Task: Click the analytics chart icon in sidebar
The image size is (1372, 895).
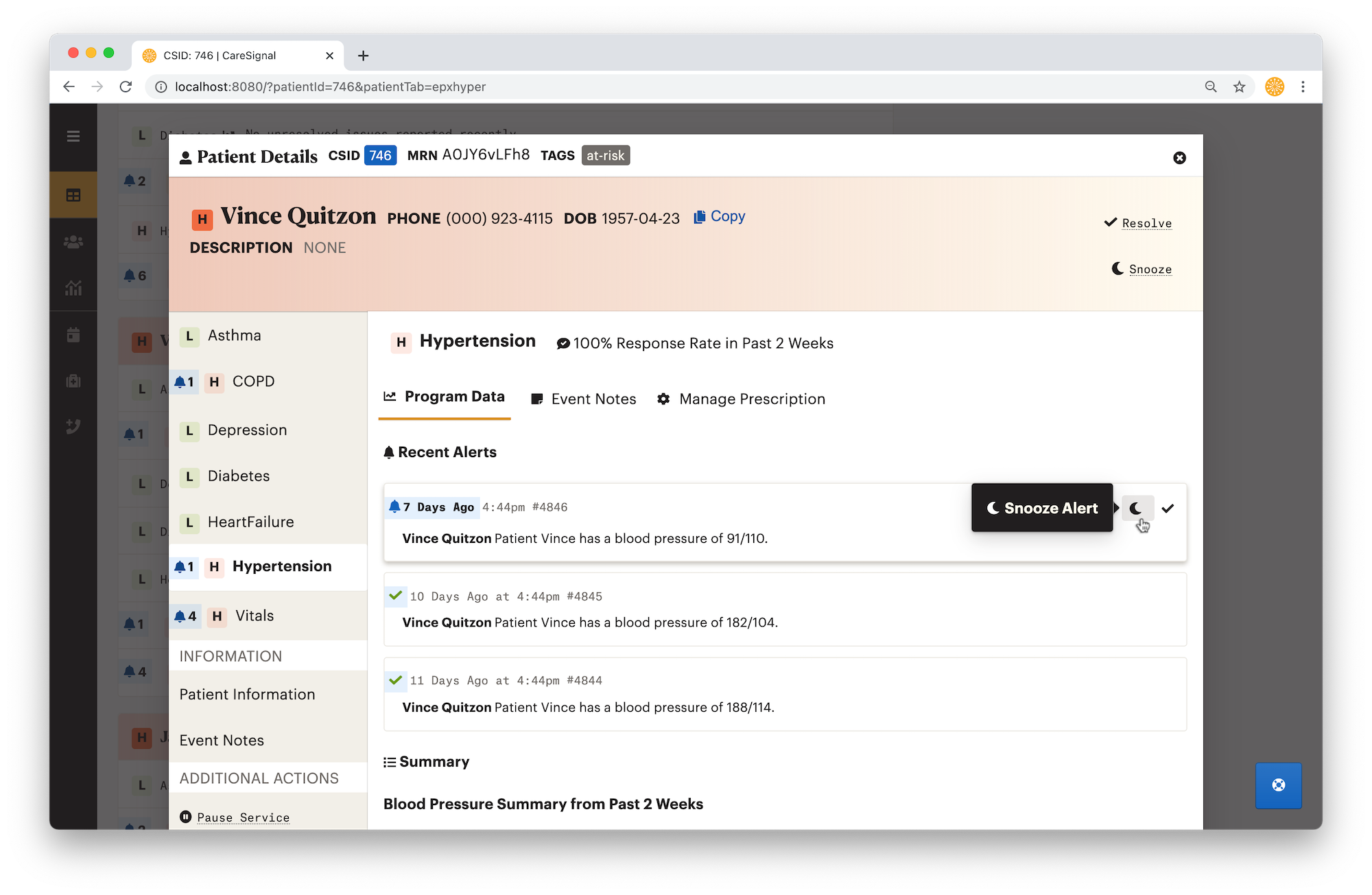Action: pyautogui.click(x=73, y=288)
